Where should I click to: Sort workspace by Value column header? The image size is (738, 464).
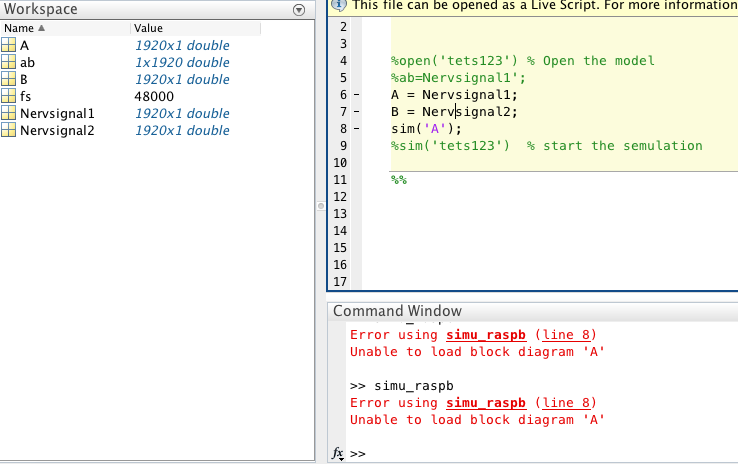[148, 29]
